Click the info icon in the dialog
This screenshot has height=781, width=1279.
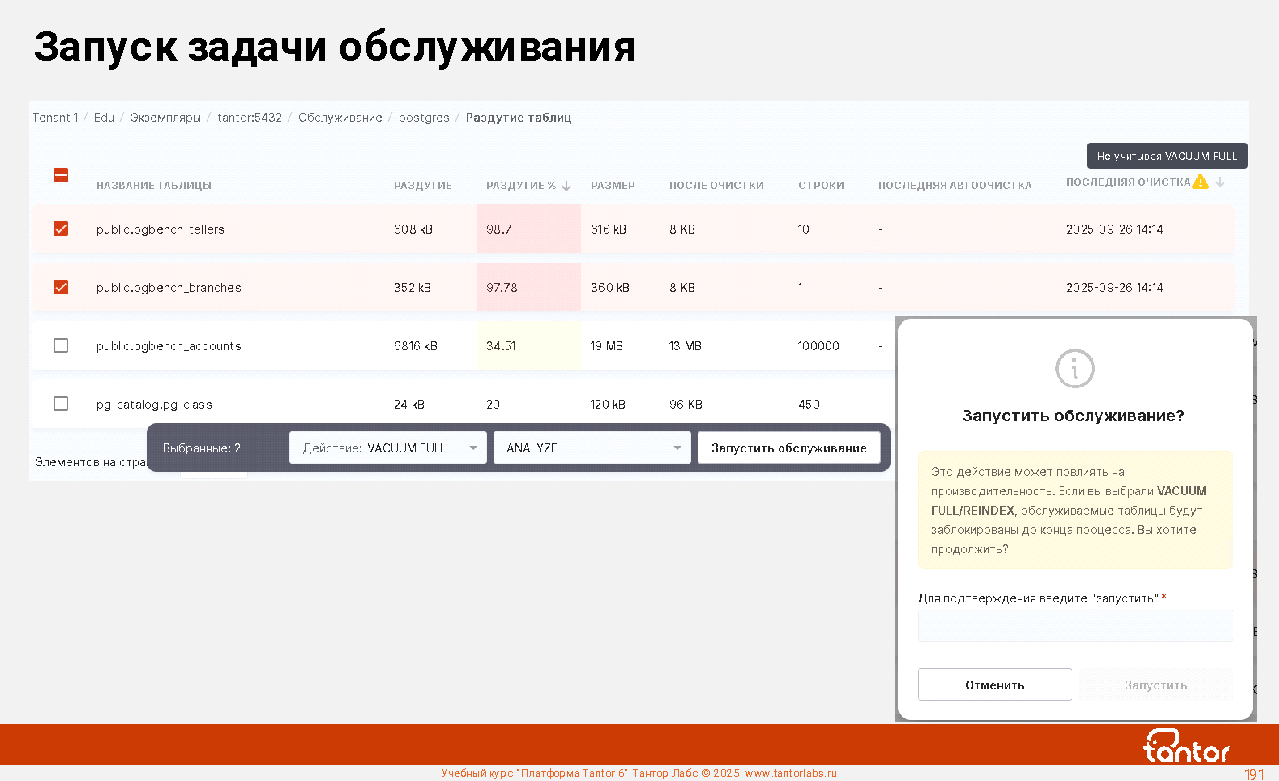tap(1075, 368)
